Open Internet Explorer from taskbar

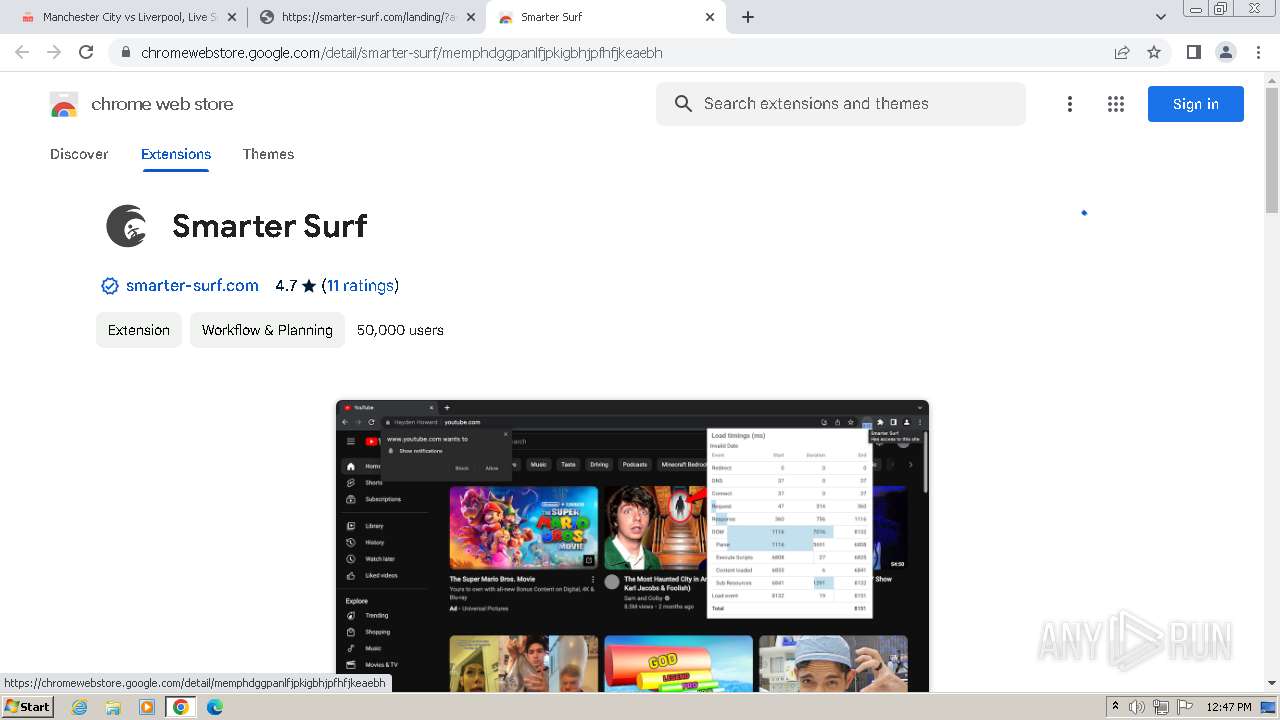80,707
